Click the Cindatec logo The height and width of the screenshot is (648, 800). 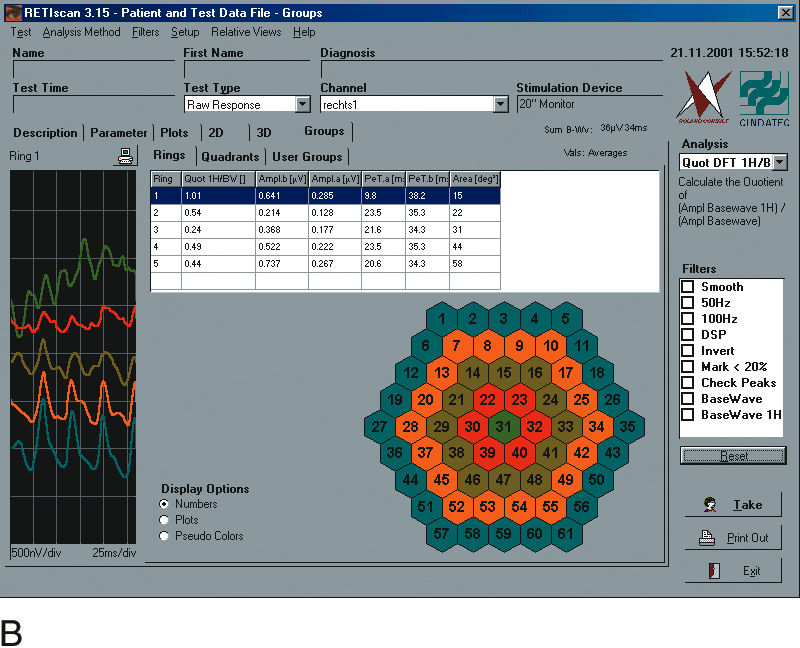coord(764,98)
